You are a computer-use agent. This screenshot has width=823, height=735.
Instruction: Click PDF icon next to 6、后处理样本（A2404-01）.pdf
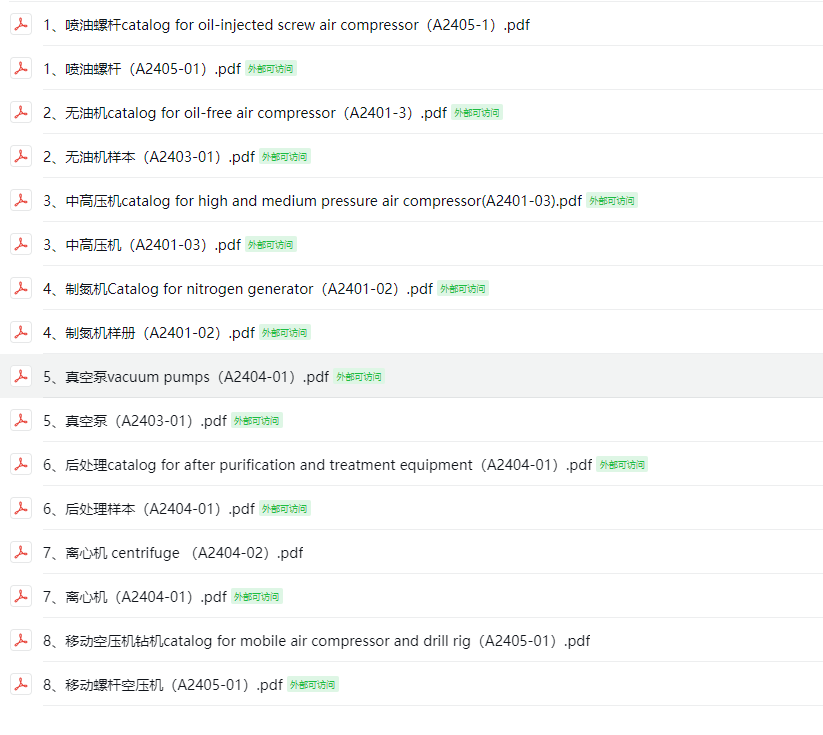[x=21, y=508]
